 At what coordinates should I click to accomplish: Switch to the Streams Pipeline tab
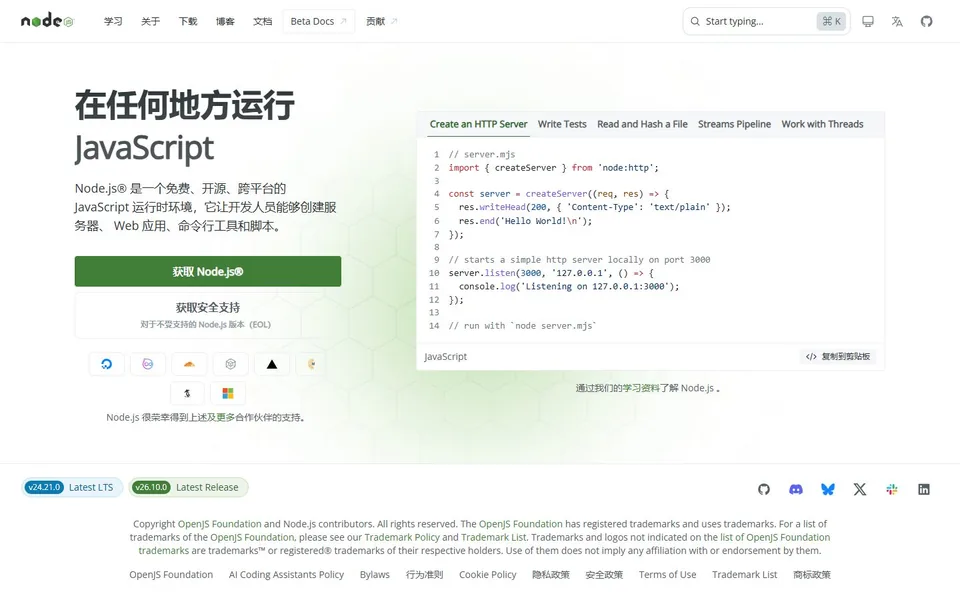[x=734, y=124]
